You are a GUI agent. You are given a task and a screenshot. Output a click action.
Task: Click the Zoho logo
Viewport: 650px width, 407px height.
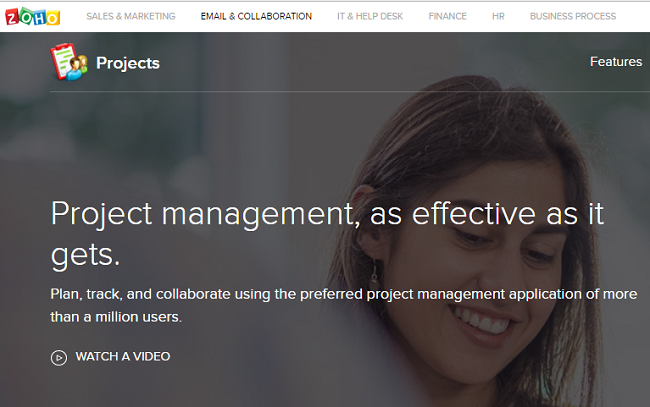coord(32,16)
